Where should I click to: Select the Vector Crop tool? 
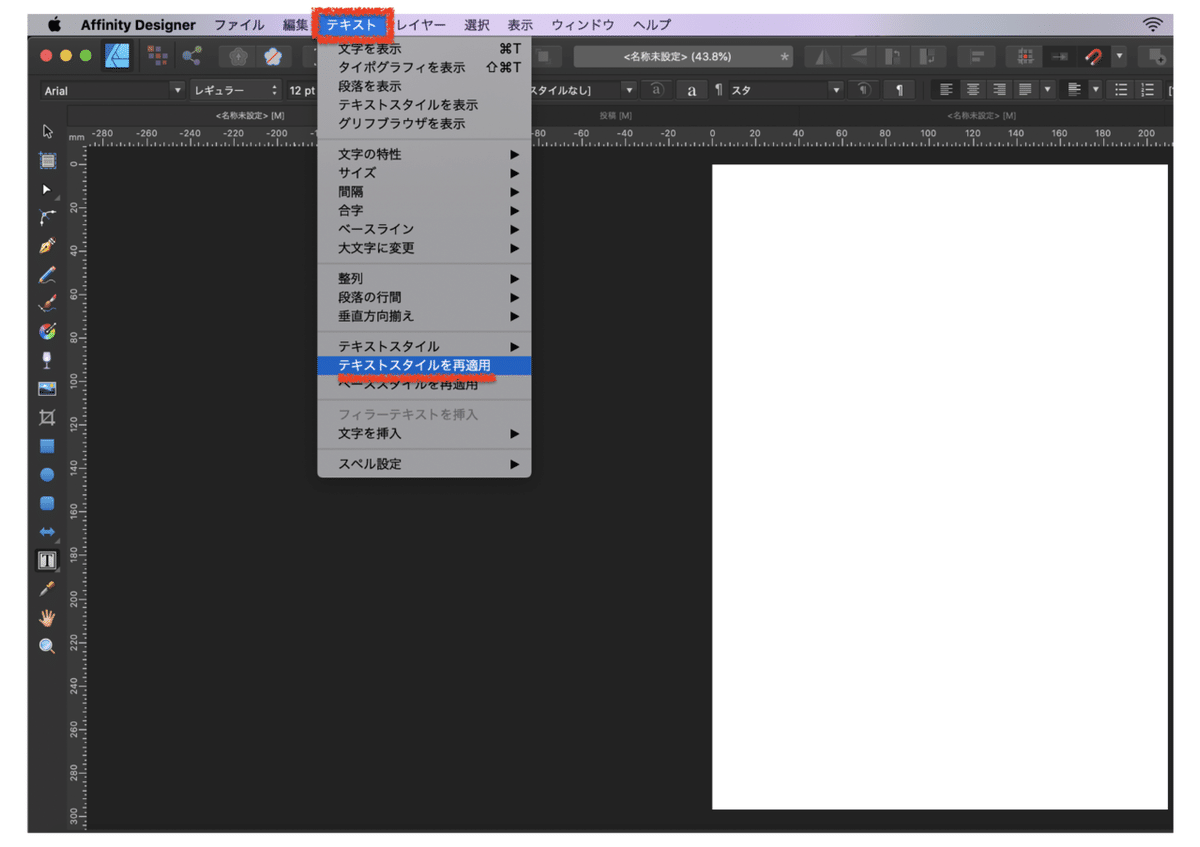point(47,417)
